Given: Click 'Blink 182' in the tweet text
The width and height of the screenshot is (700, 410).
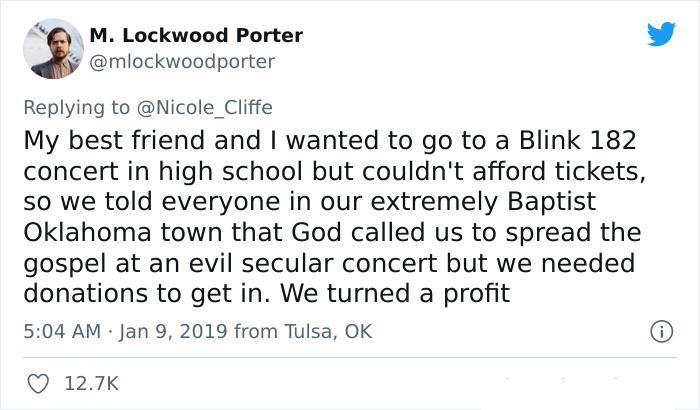Looking at the screenshot, I should pos(577,140).
